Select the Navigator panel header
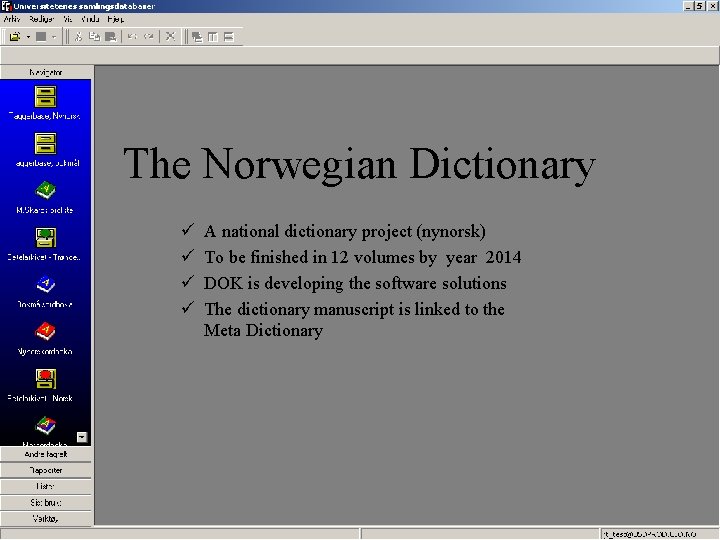Viewport: 720px width, 540px height. [x=46, y=72]
